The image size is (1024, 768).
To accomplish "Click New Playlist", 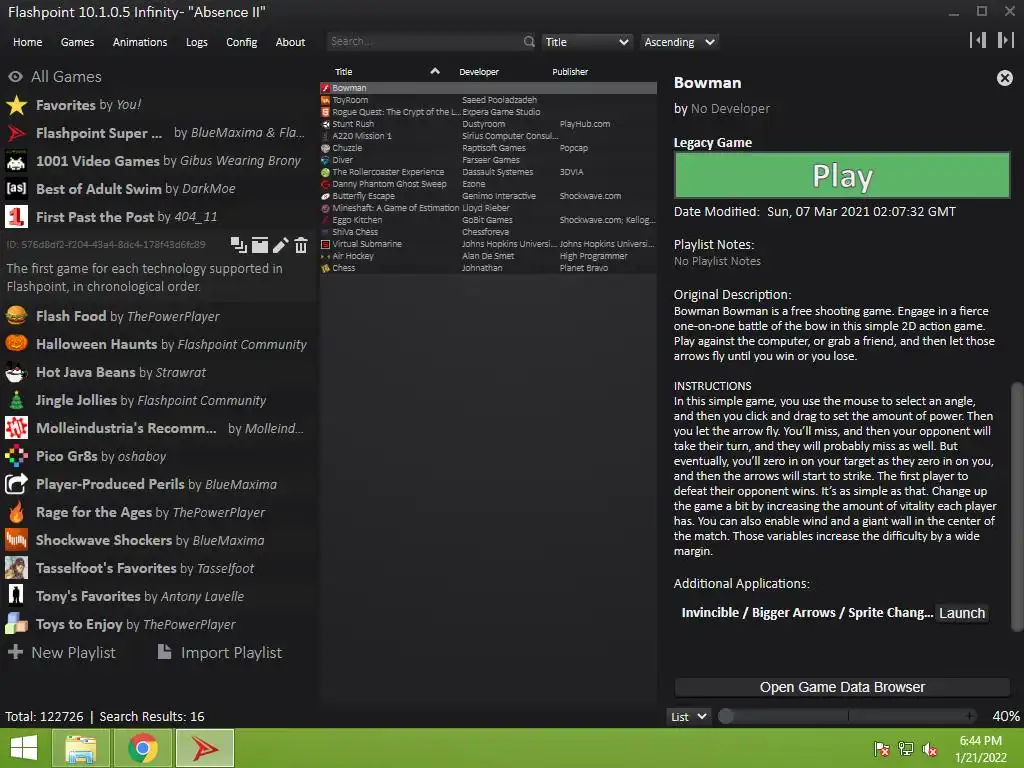I will point(62,652).
